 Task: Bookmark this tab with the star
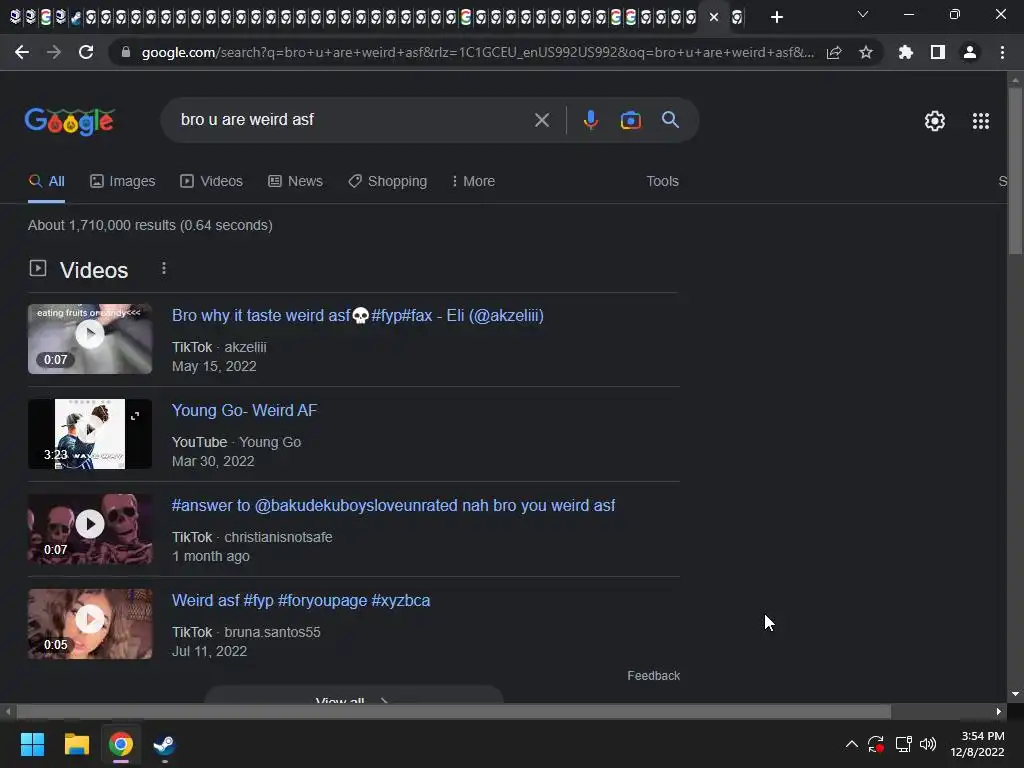pos(866,52)
